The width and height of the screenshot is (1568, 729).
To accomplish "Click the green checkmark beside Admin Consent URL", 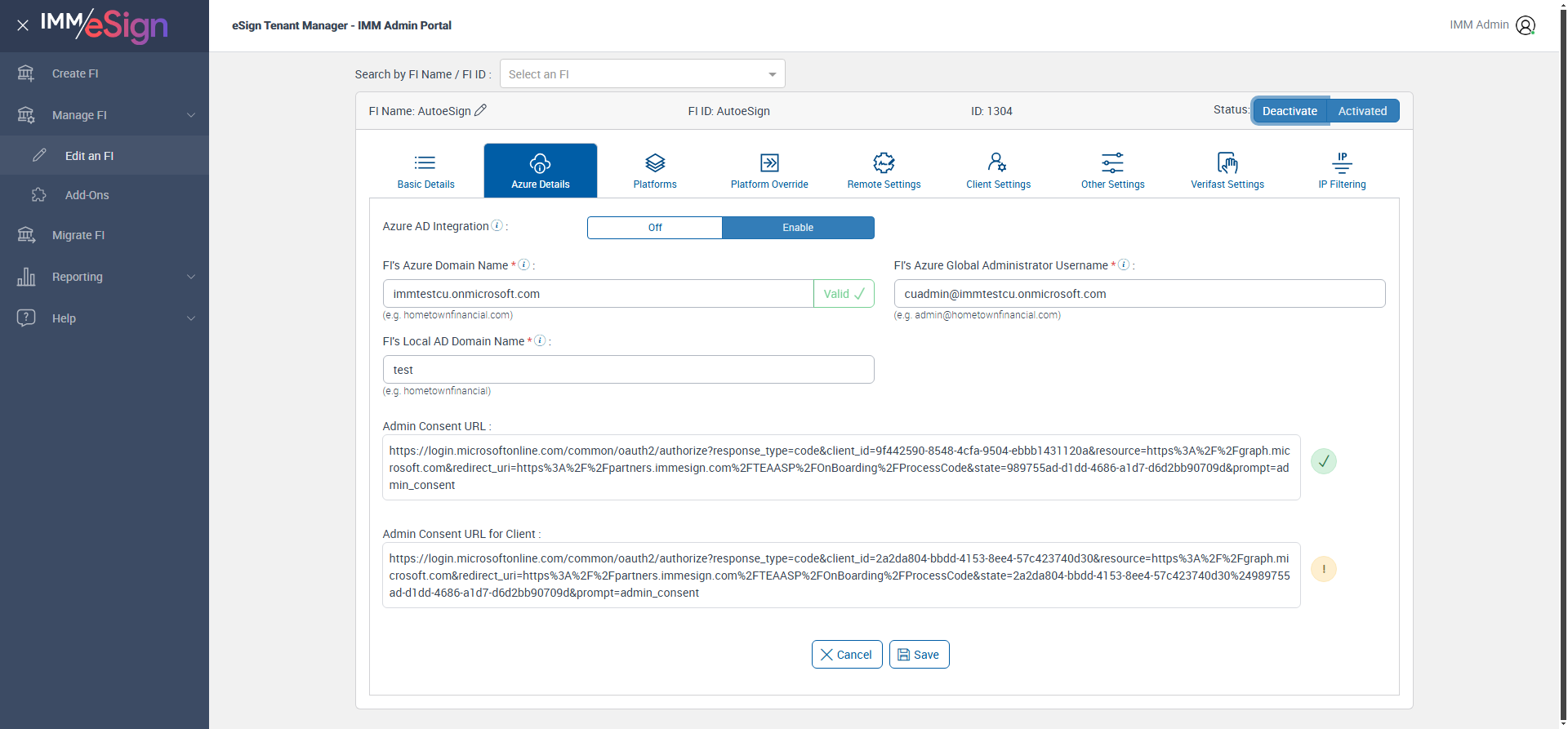I will click(1324, 461).
